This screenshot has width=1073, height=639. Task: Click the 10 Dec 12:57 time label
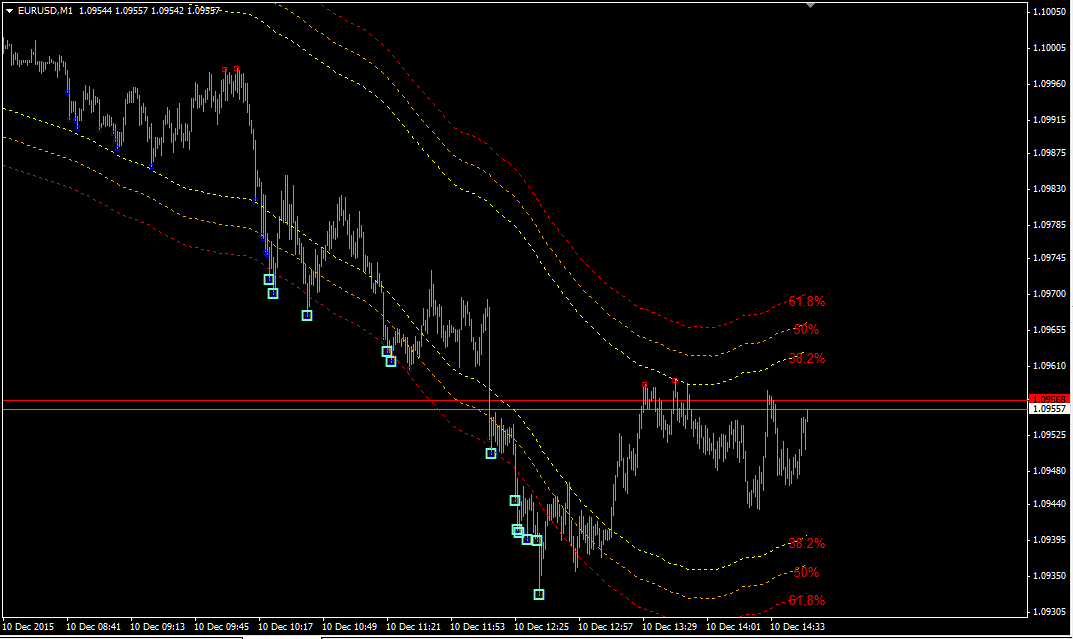pyautogui.click(x=606, y=627)
